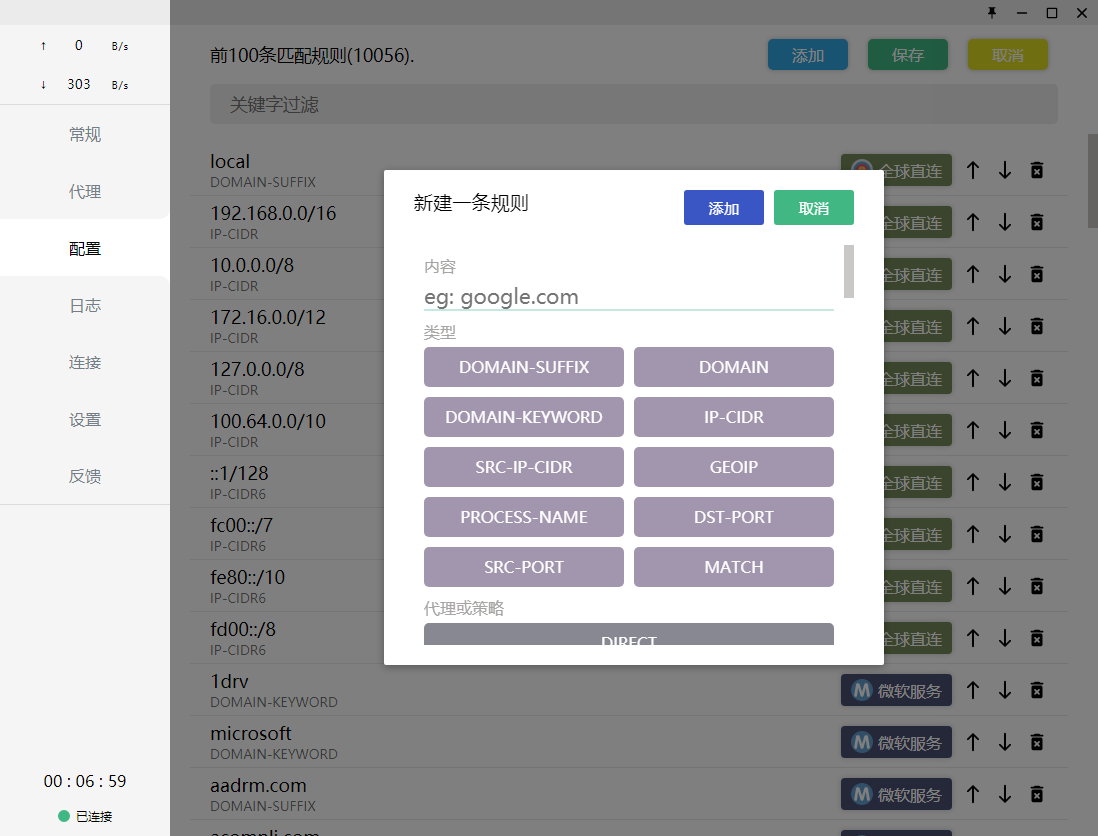Select GEOIP rule type
Image resolution: width=1098 pixels, height=836 pixels.
(734, 467)
